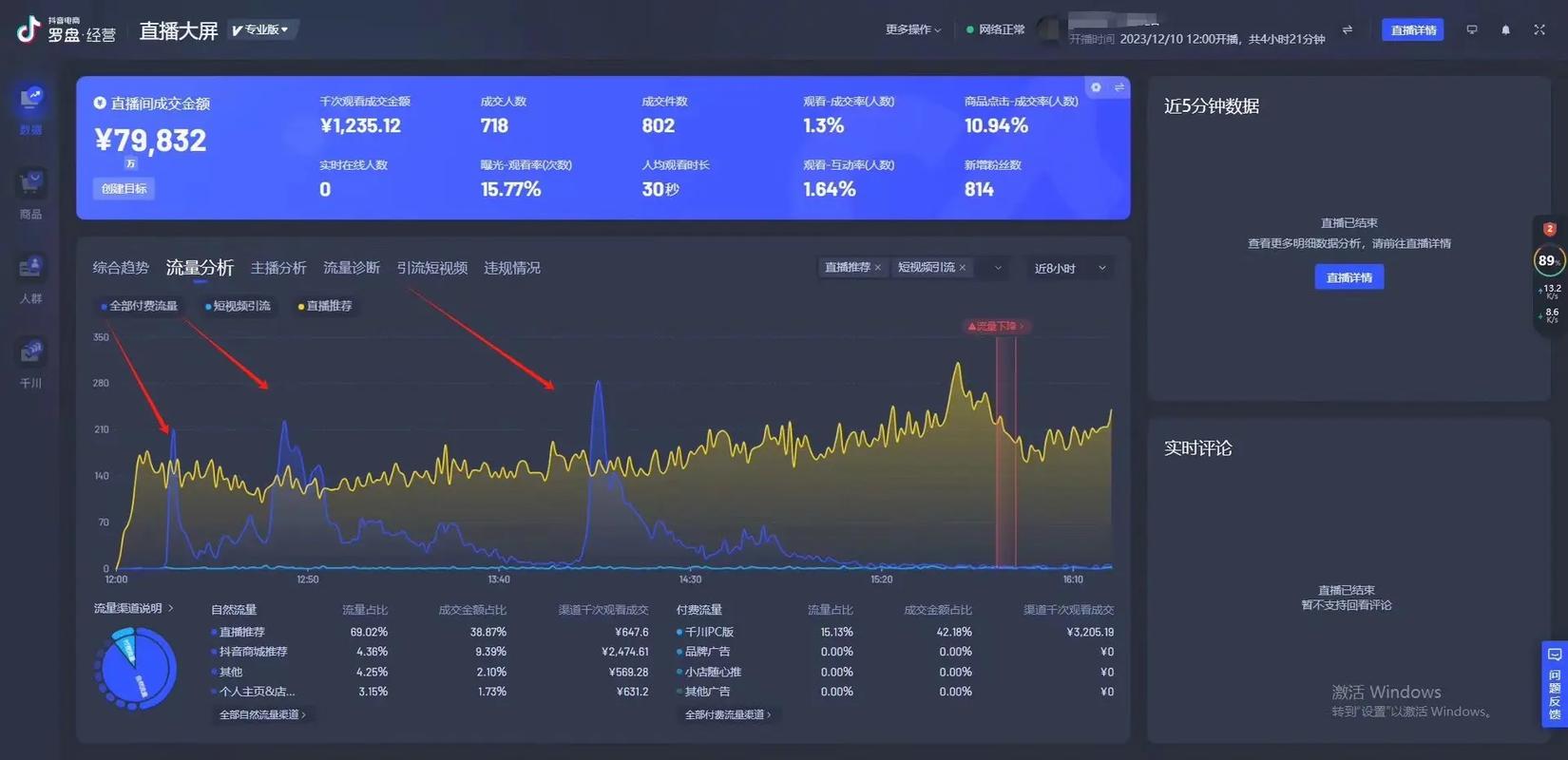The image size is (1568, 760).
Task: Click the fullscreen toggle icon in the header
Action: point(1539,30)
